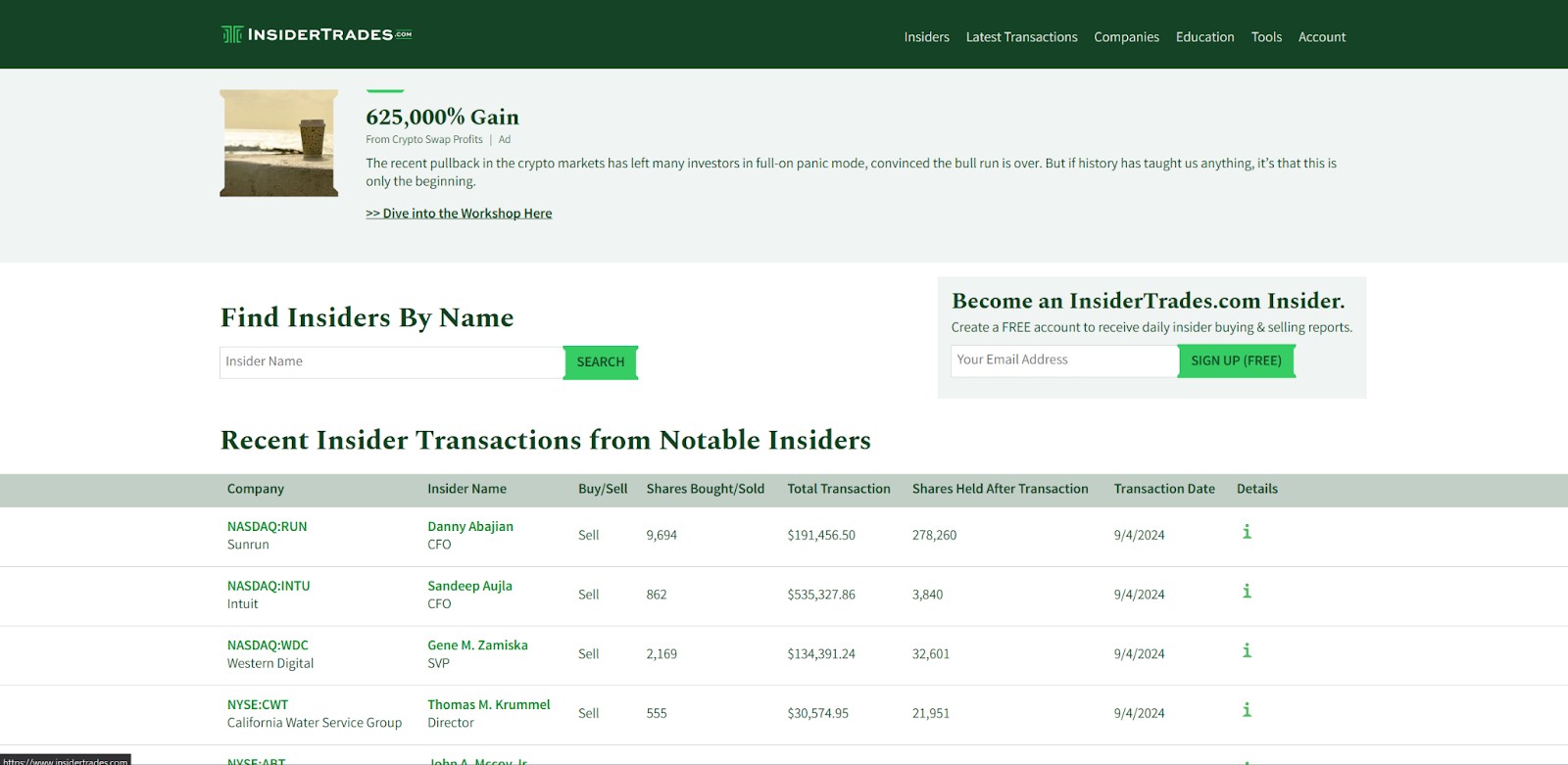This screenshot has height=765, width=1568.
Task: Select the $30,574.95 transaction value
Action: coord(818,714)
